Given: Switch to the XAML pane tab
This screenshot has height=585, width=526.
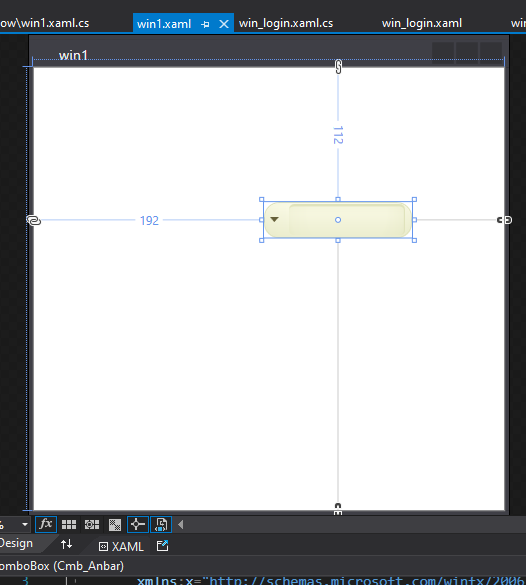Looking at the screenshot, I should tap(122, 547).
